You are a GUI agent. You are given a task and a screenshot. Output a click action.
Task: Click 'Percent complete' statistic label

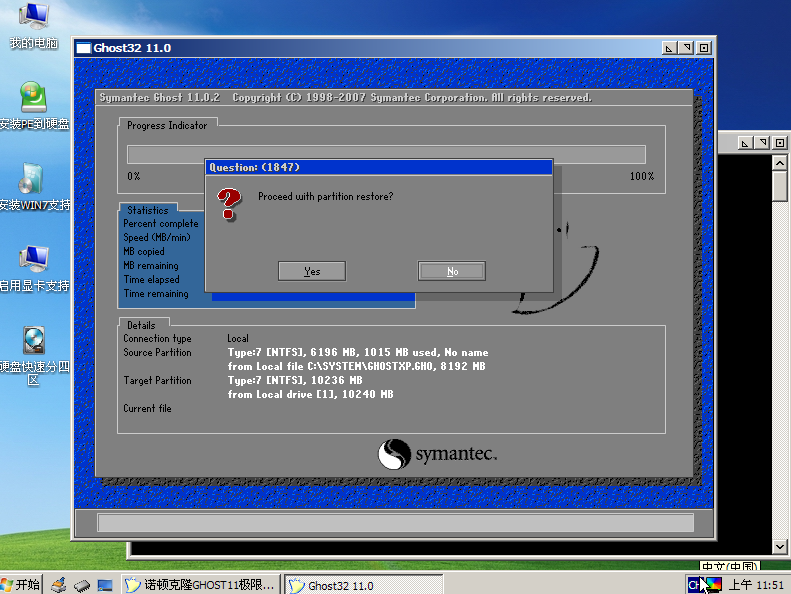tap(160, 224)
